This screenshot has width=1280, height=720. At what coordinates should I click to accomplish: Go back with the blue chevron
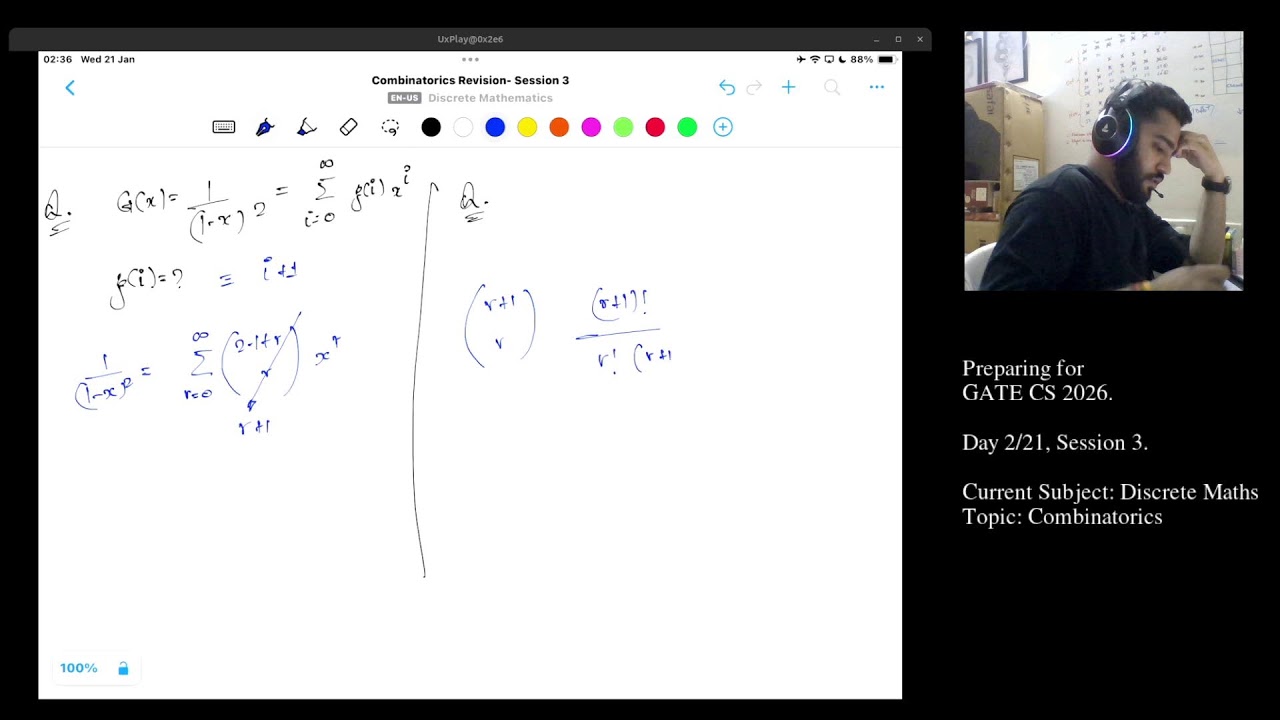tap(70, 88)
